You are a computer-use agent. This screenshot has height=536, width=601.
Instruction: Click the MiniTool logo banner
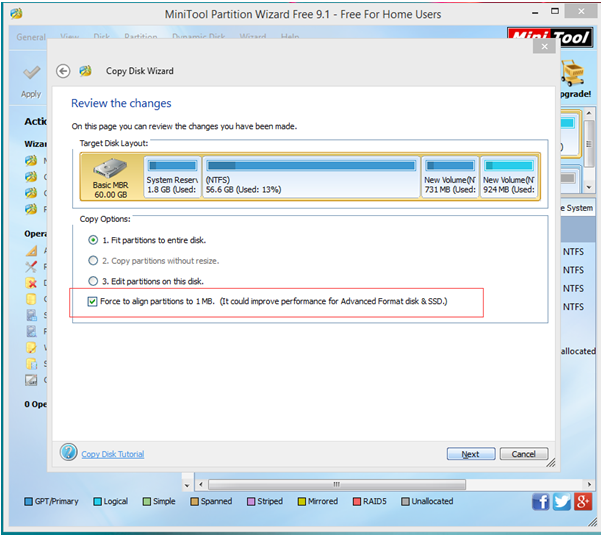click(550, 36)
